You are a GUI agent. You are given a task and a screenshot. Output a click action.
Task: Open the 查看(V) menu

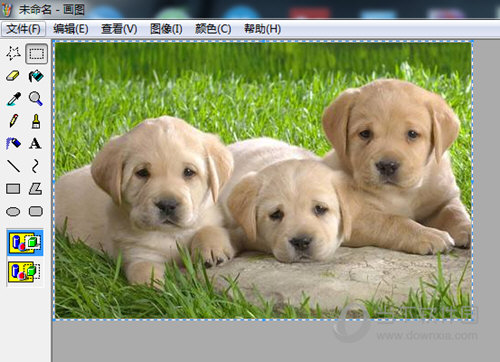tap(119, 29)
